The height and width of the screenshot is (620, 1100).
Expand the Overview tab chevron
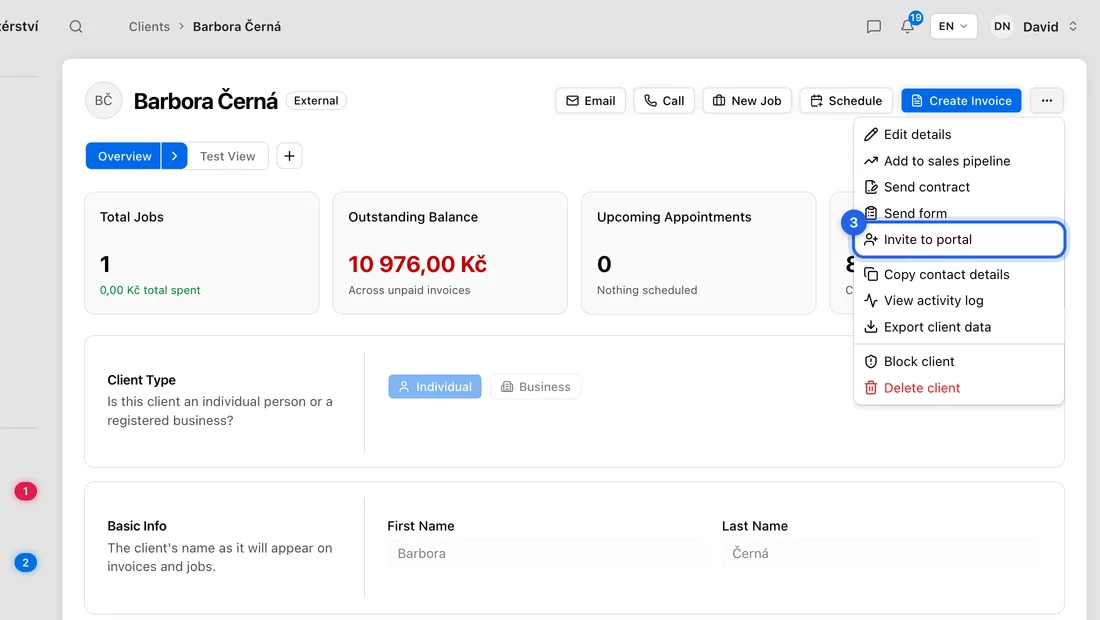[175, 156]
